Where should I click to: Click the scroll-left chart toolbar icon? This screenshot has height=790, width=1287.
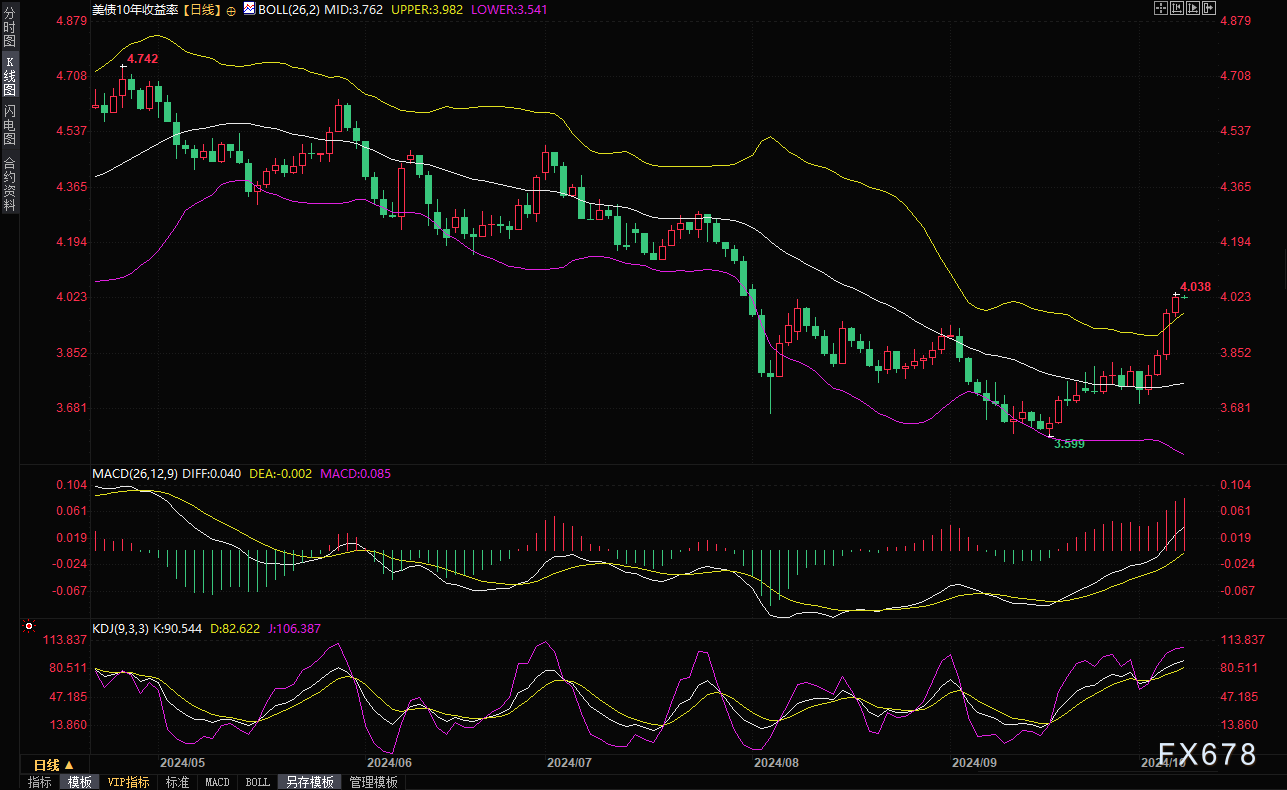1176,8
